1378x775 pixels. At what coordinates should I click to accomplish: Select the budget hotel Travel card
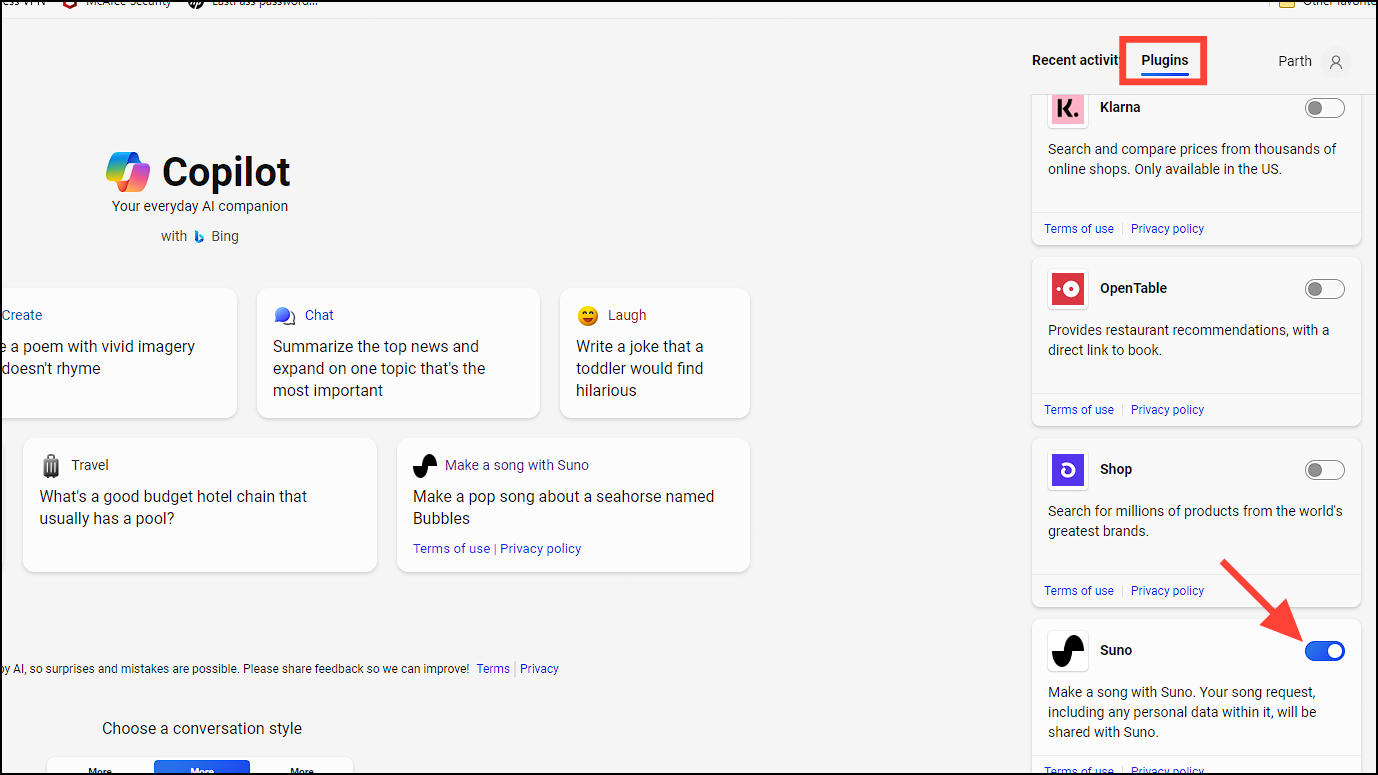pos(200,505)
